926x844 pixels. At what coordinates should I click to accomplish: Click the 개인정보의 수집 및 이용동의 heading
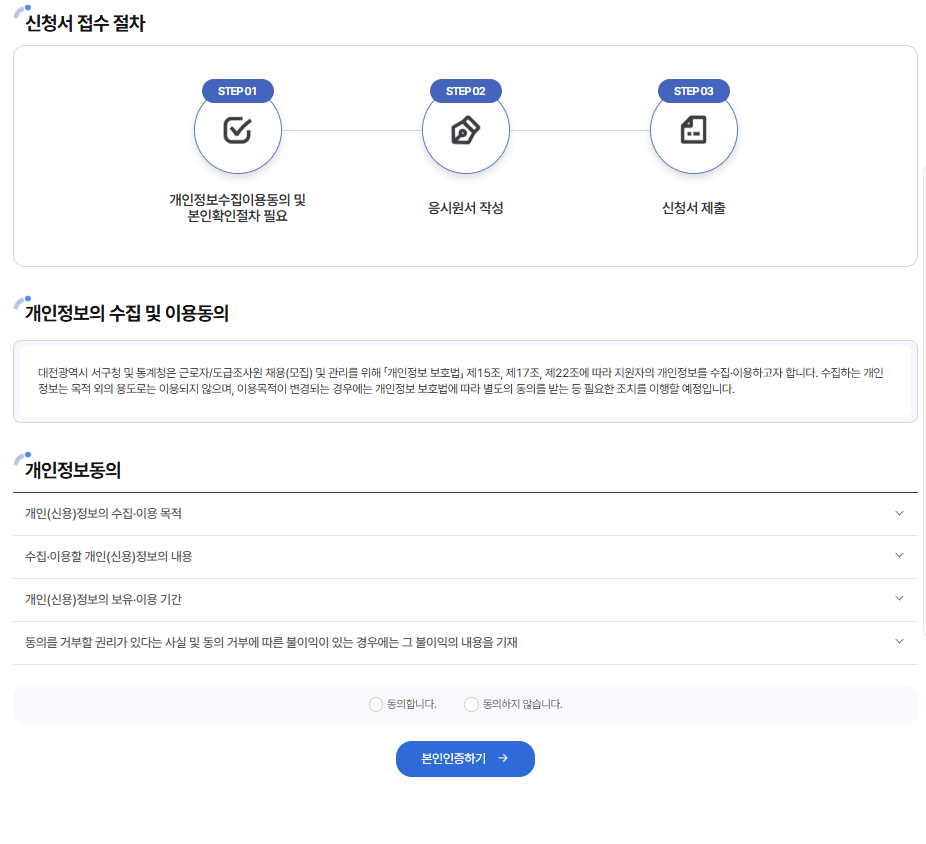[127, 314]
